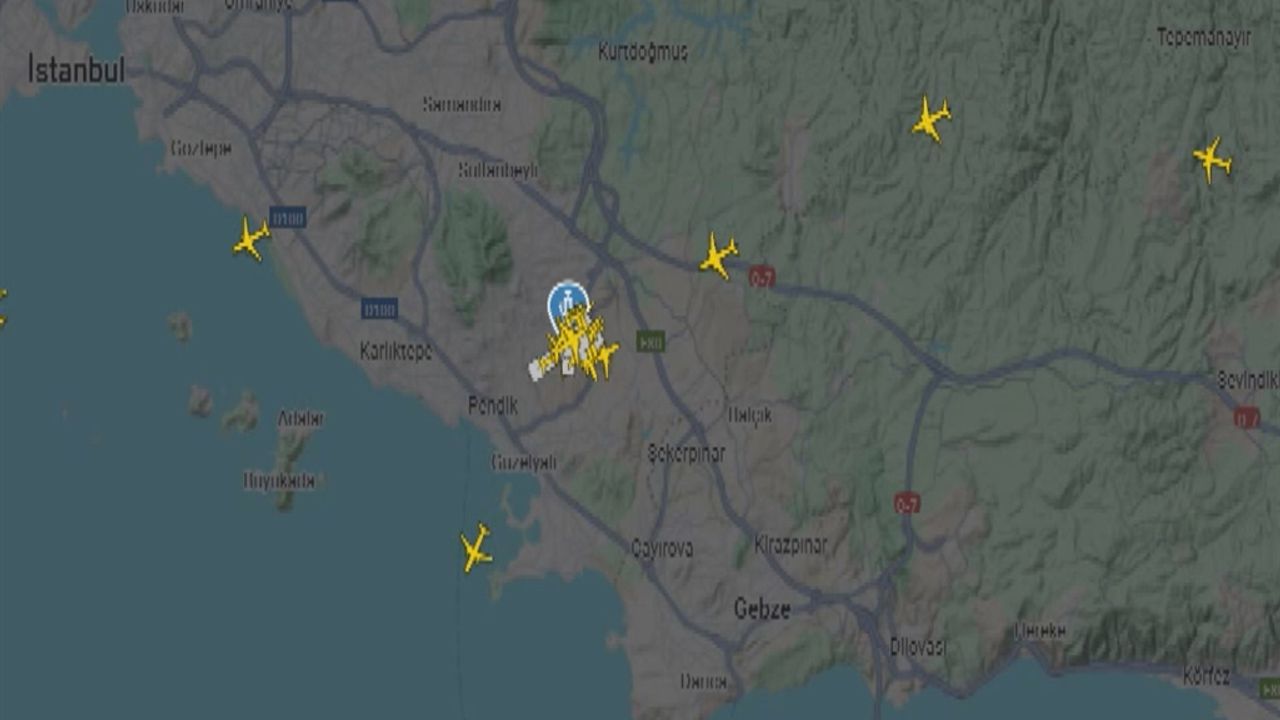Click the O-7 shield below Sevindikli
Screen dimensions: 1280x720
[1246, 418]
